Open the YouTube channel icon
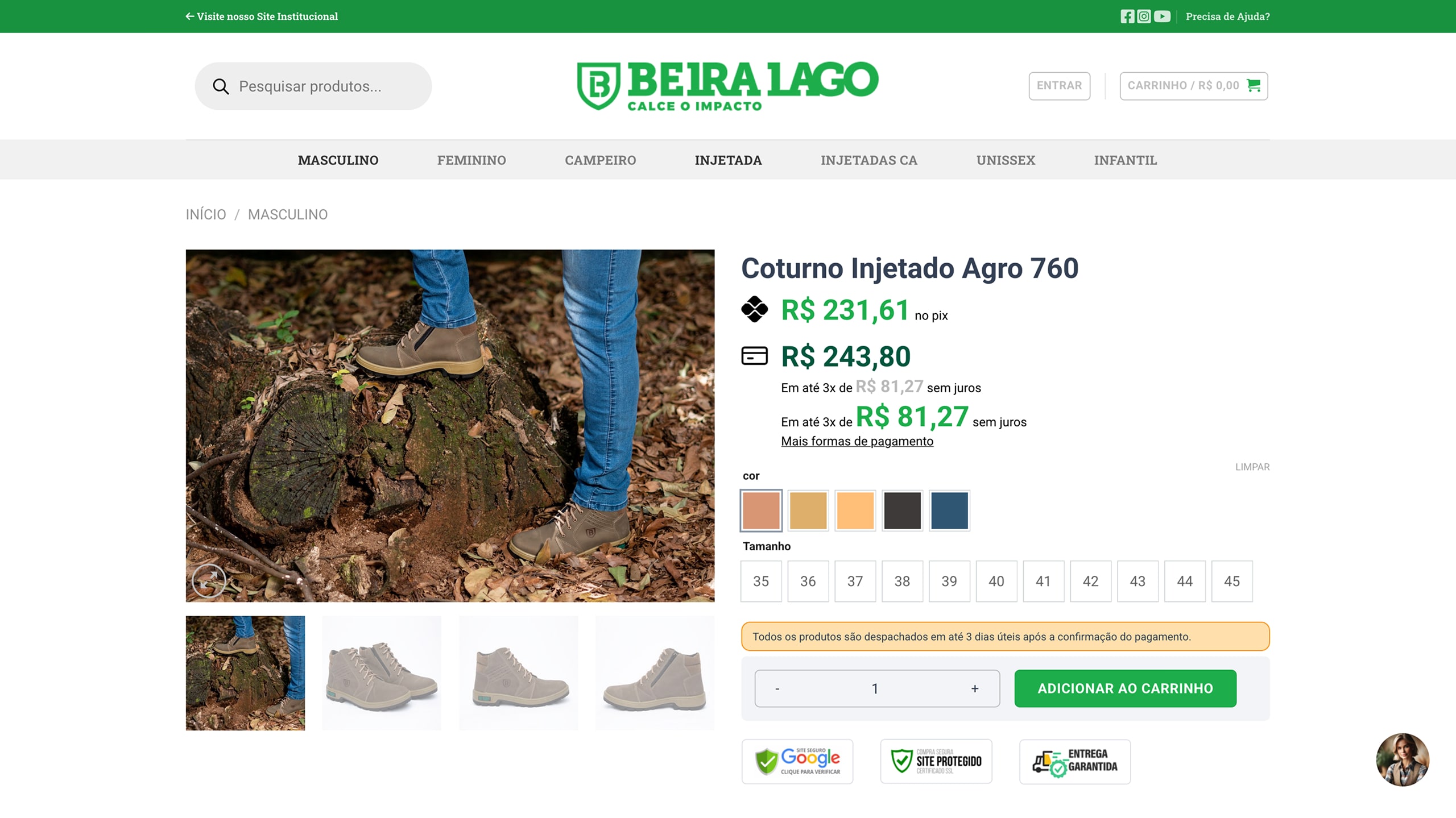The image size is (1456, 818). coord(1162,16)
